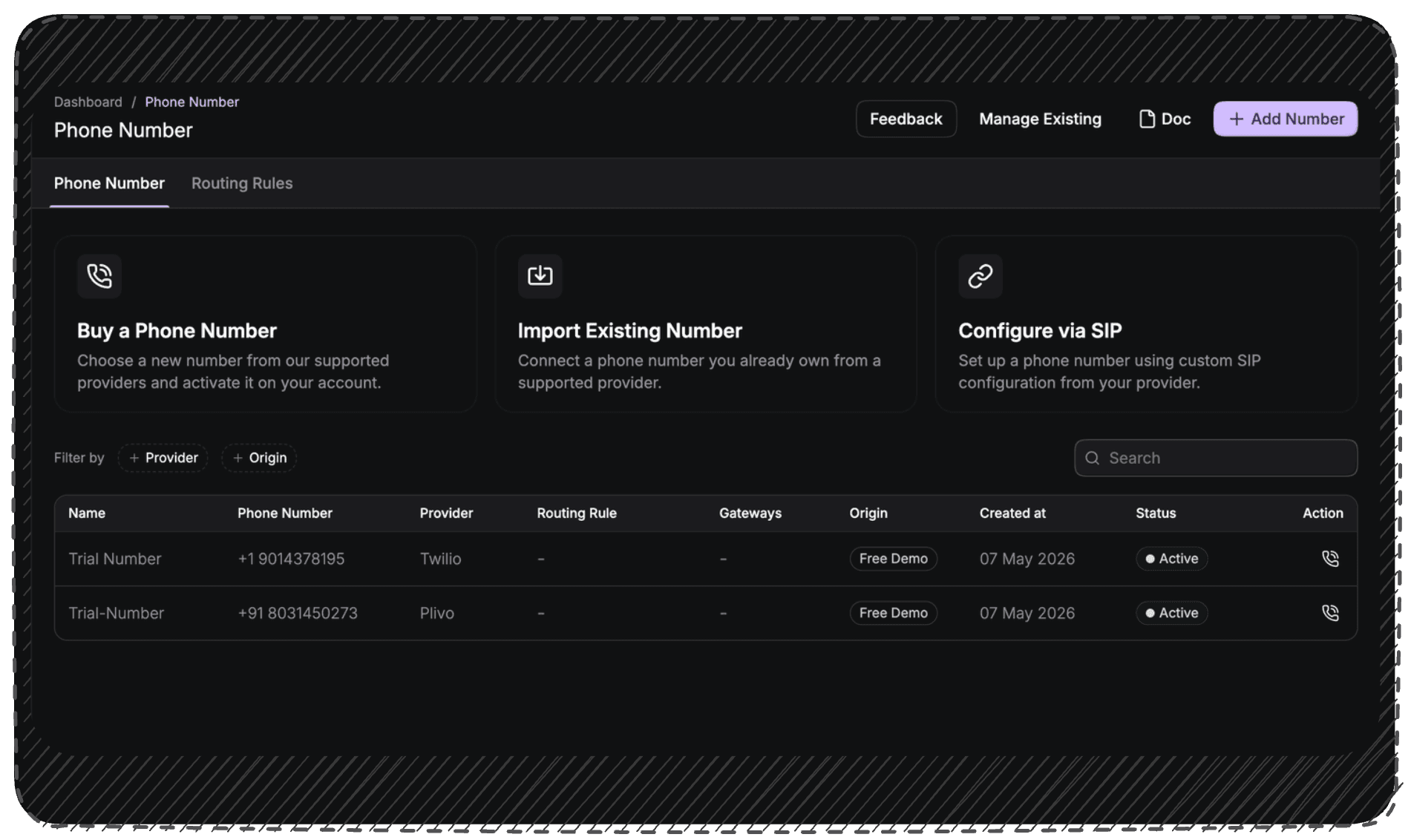Click the +1 9014378195 phone number
Viewport: 1411px width, 840px height.
point(291,559)
